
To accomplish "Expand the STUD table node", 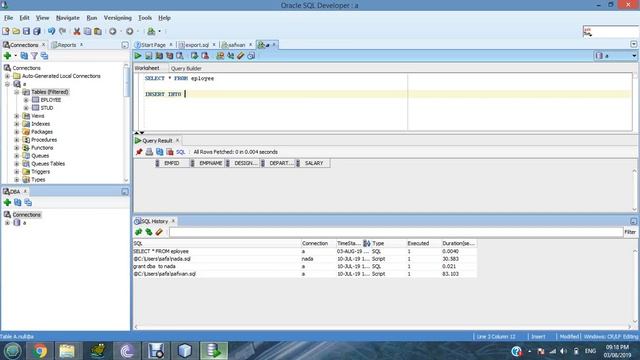I will 26,108.
